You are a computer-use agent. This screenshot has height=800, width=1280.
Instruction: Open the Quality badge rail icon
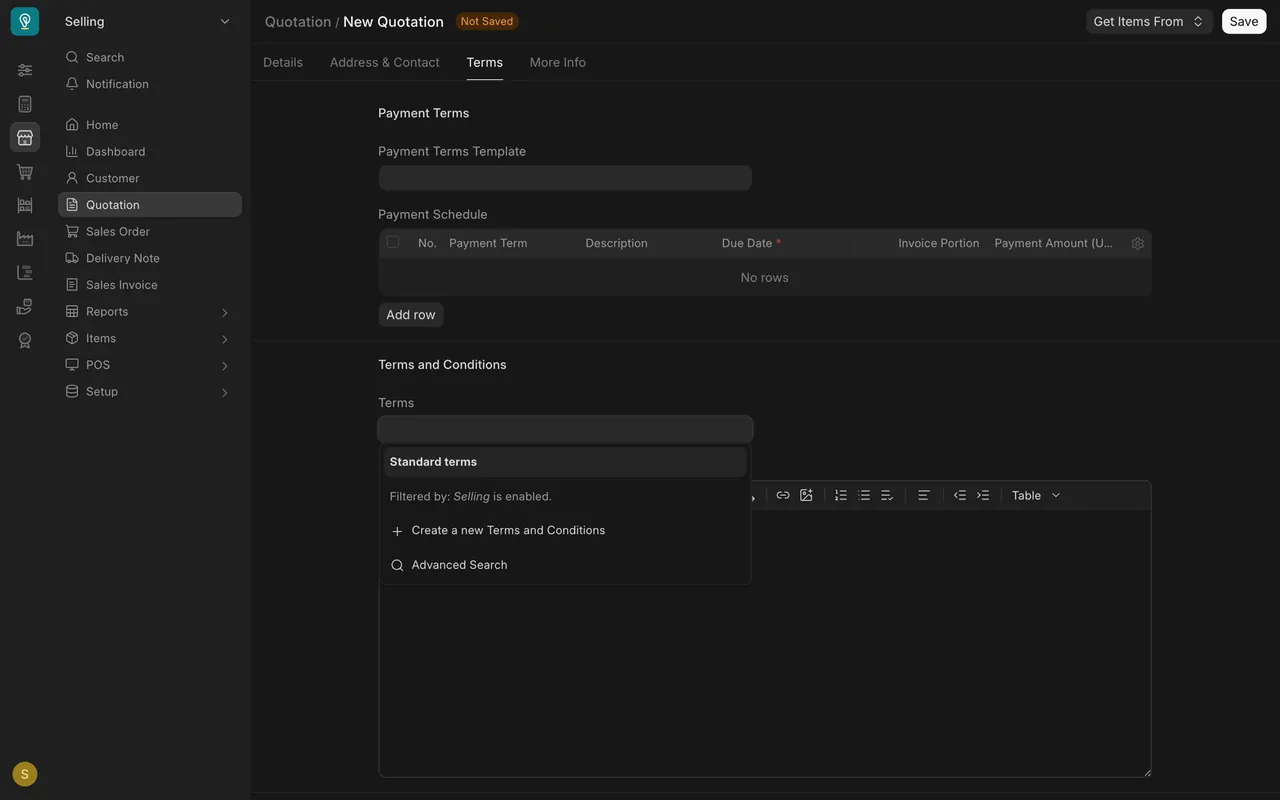[x=25, y=340]
